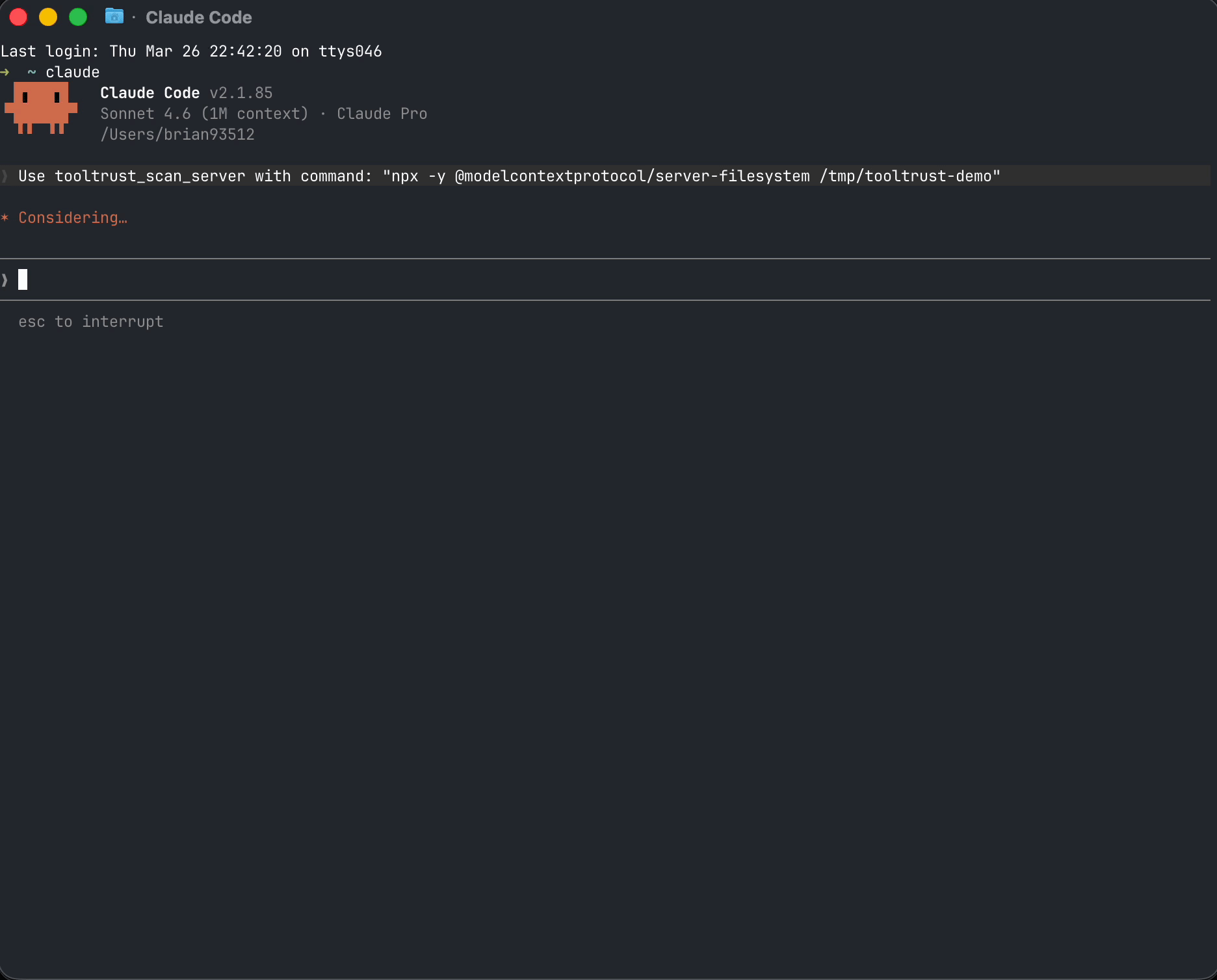Open the /Users/brian93512 path link
Viewport: 1217px width, 980px height.
pos(177,135)
